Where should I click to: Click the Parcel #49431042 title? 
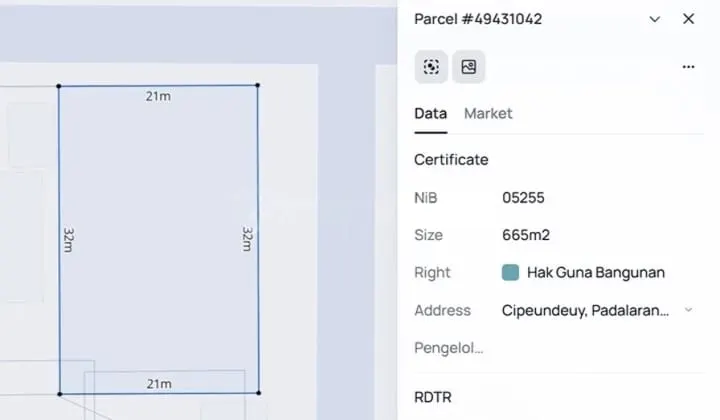point(478,19)
